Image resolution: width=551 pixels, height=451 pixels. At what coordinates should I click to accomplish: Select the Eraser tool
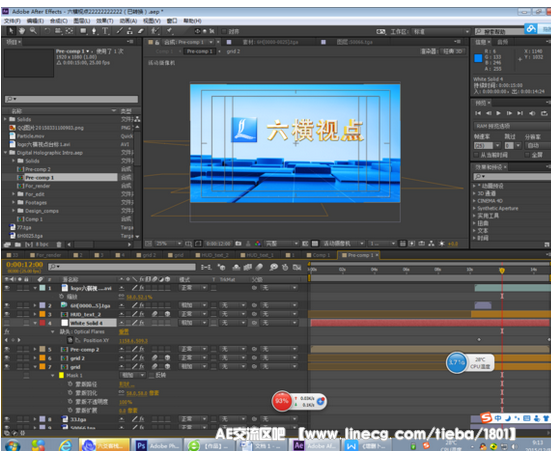(141, 31)
